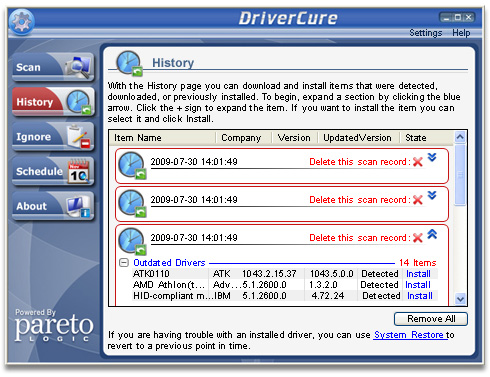Click the updated version 1043.5.0.0 cell

pos(332,274)
